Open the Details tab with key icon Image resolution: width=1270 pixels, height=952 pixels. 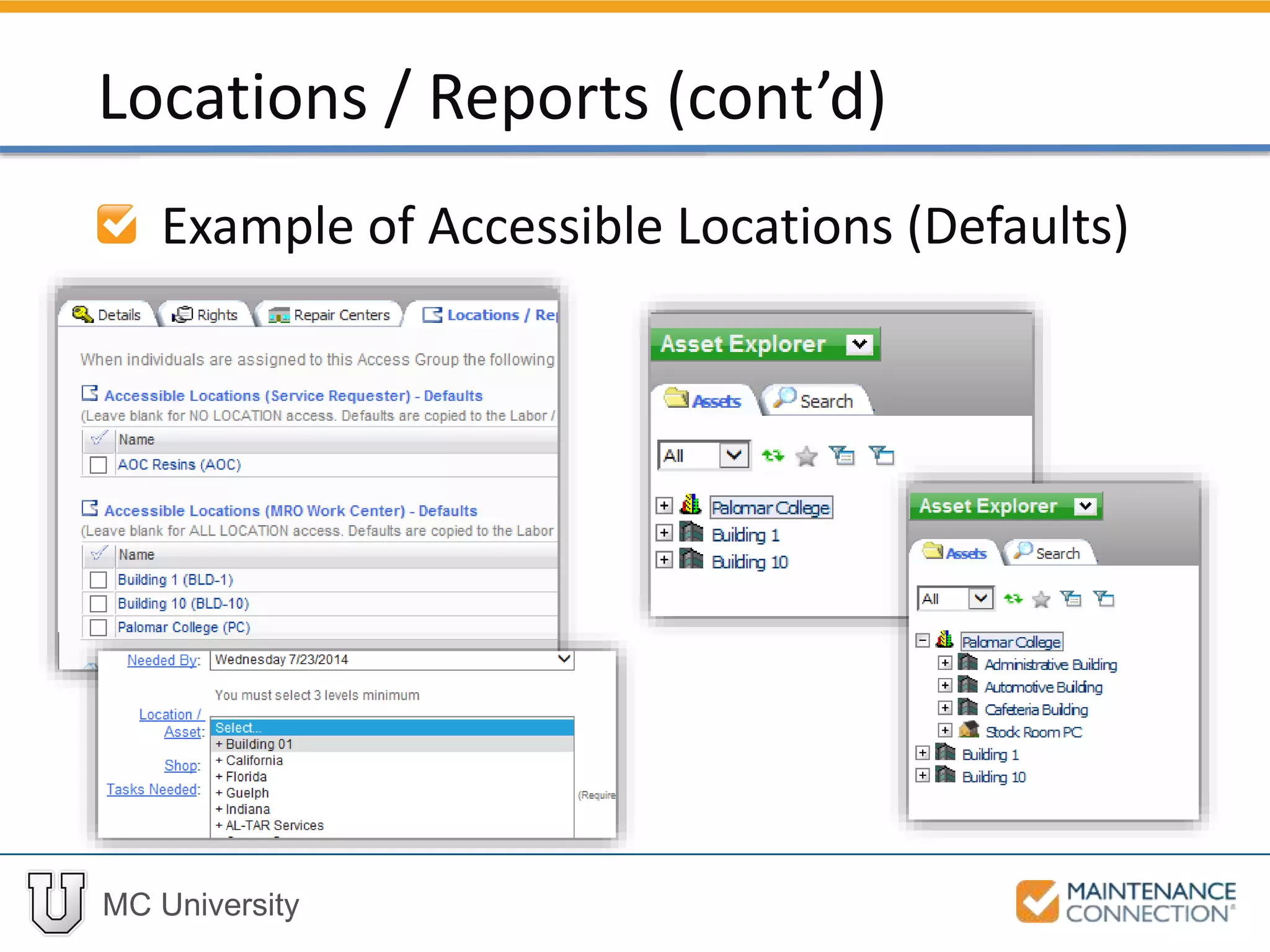[x=107, y=315]
